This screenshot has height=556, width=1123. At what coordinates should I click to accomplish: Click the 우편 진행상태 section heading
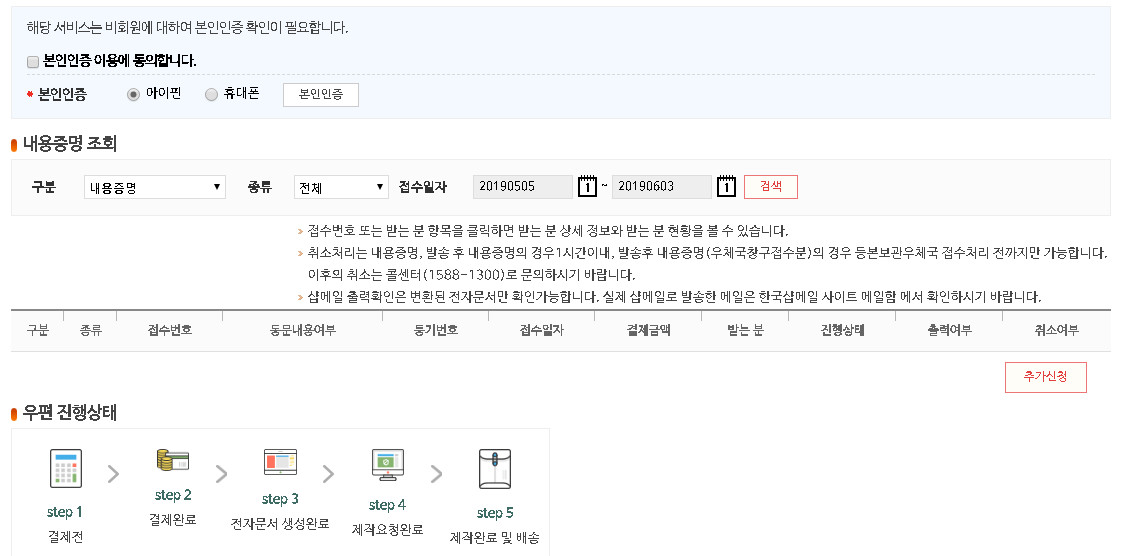pos(69,413)
